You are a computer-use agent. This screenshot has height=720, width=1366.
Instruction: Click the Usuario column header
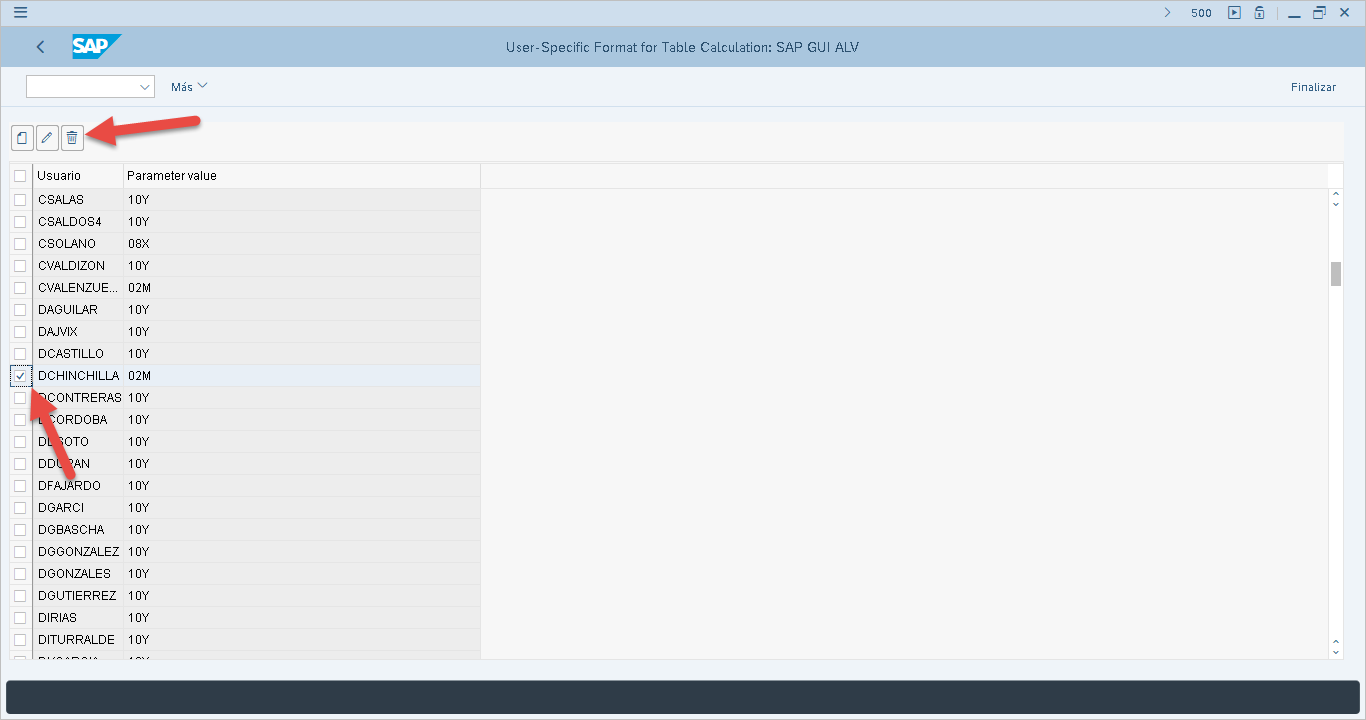(60, 175)
